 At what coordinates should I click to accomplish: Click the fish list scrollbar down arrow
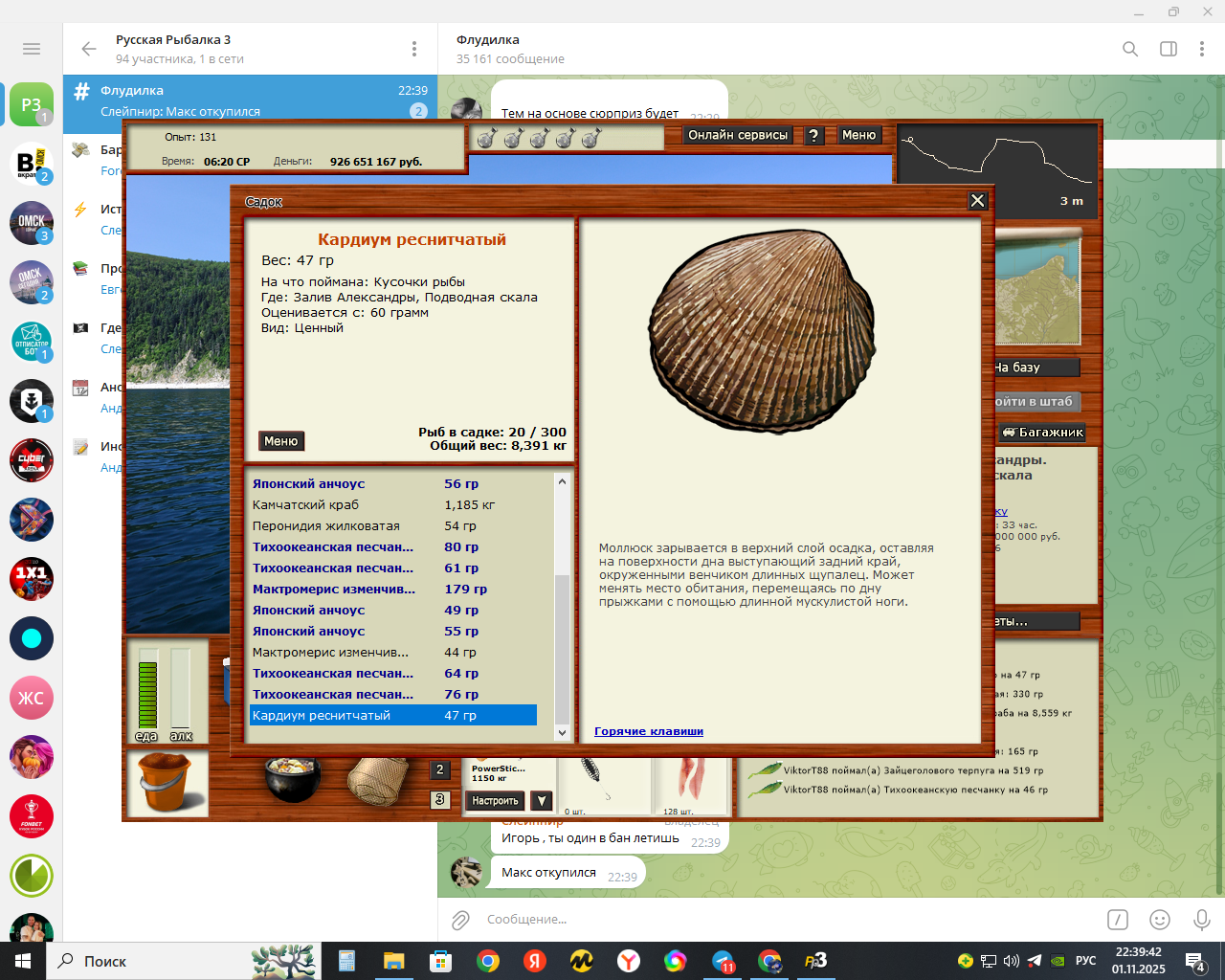(562, 733)
